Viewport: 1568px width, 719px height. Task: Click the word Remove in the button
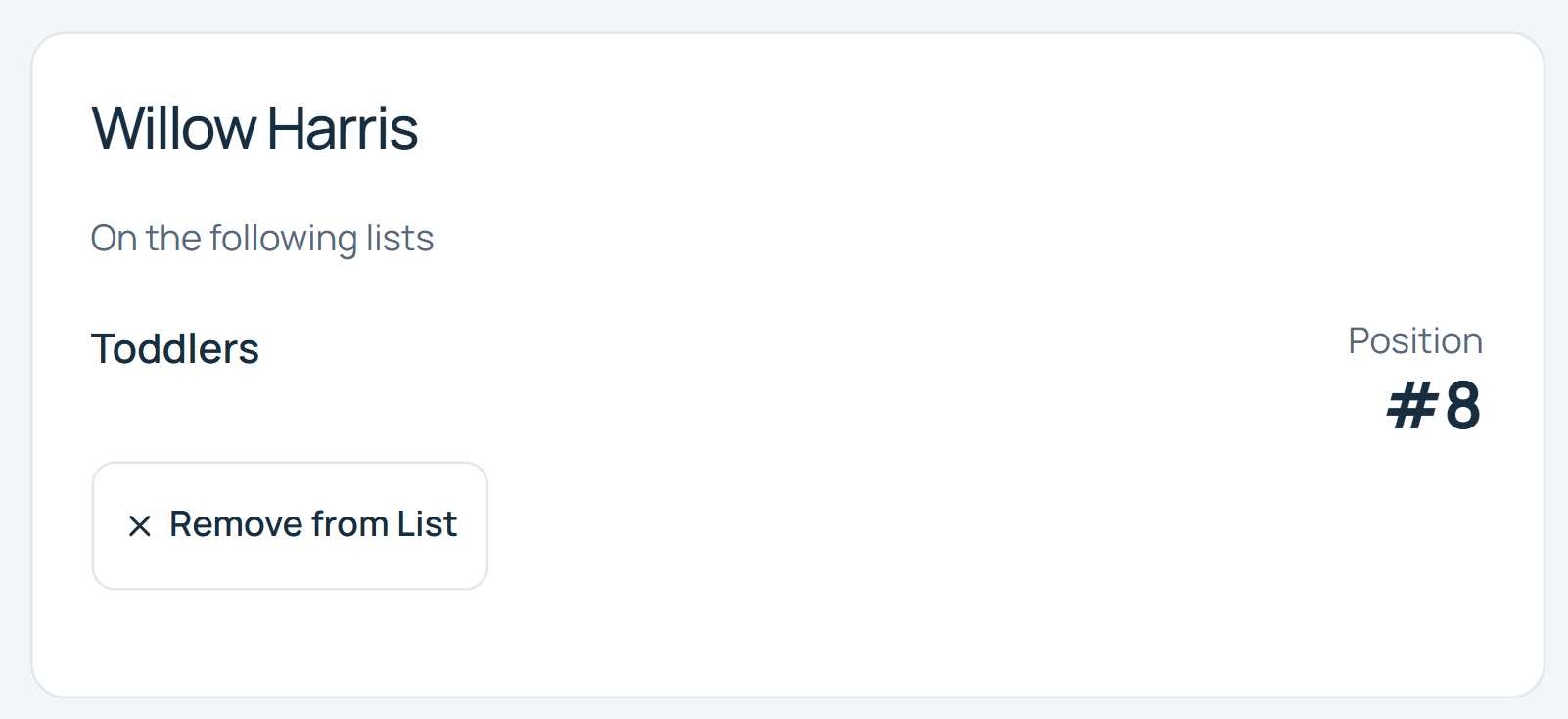[x=236, y=524]
